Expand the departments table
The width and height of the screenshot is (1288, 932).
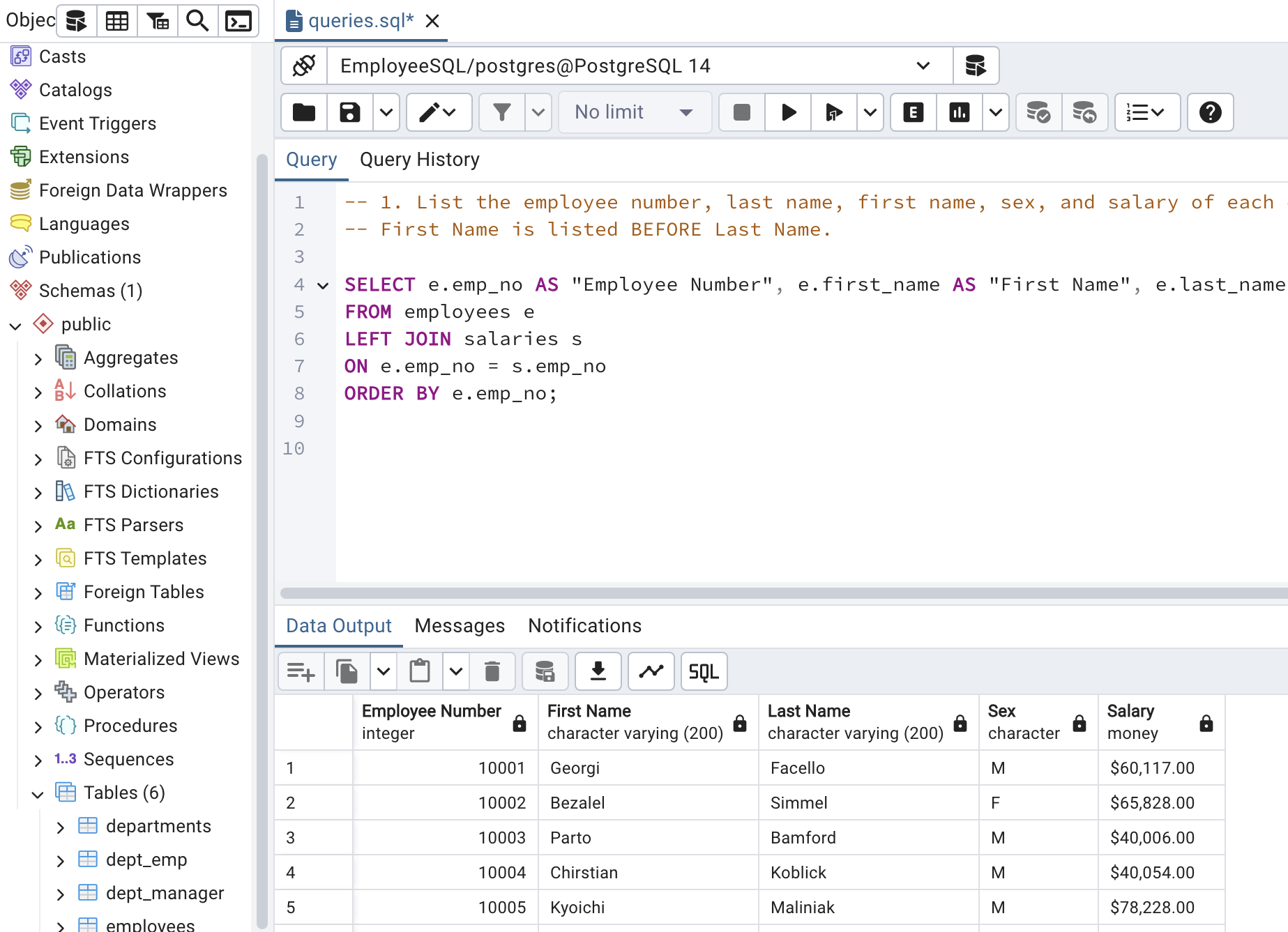click(x=60, y=827)
